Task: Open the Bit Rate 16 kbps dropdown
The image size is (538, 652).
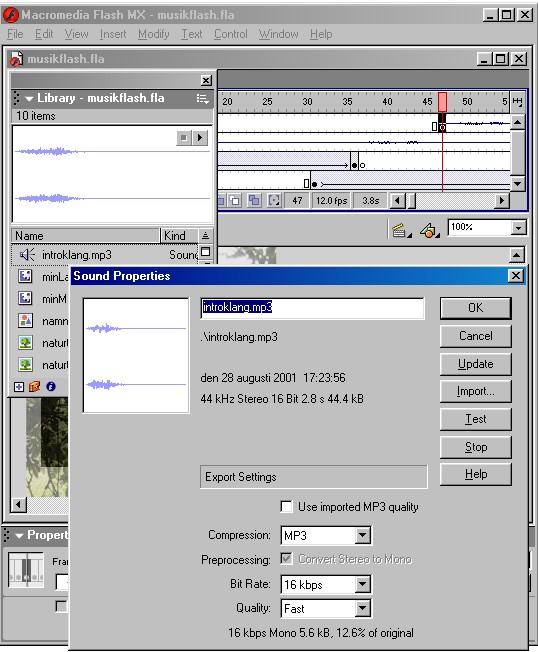Action: pos(363,584)
